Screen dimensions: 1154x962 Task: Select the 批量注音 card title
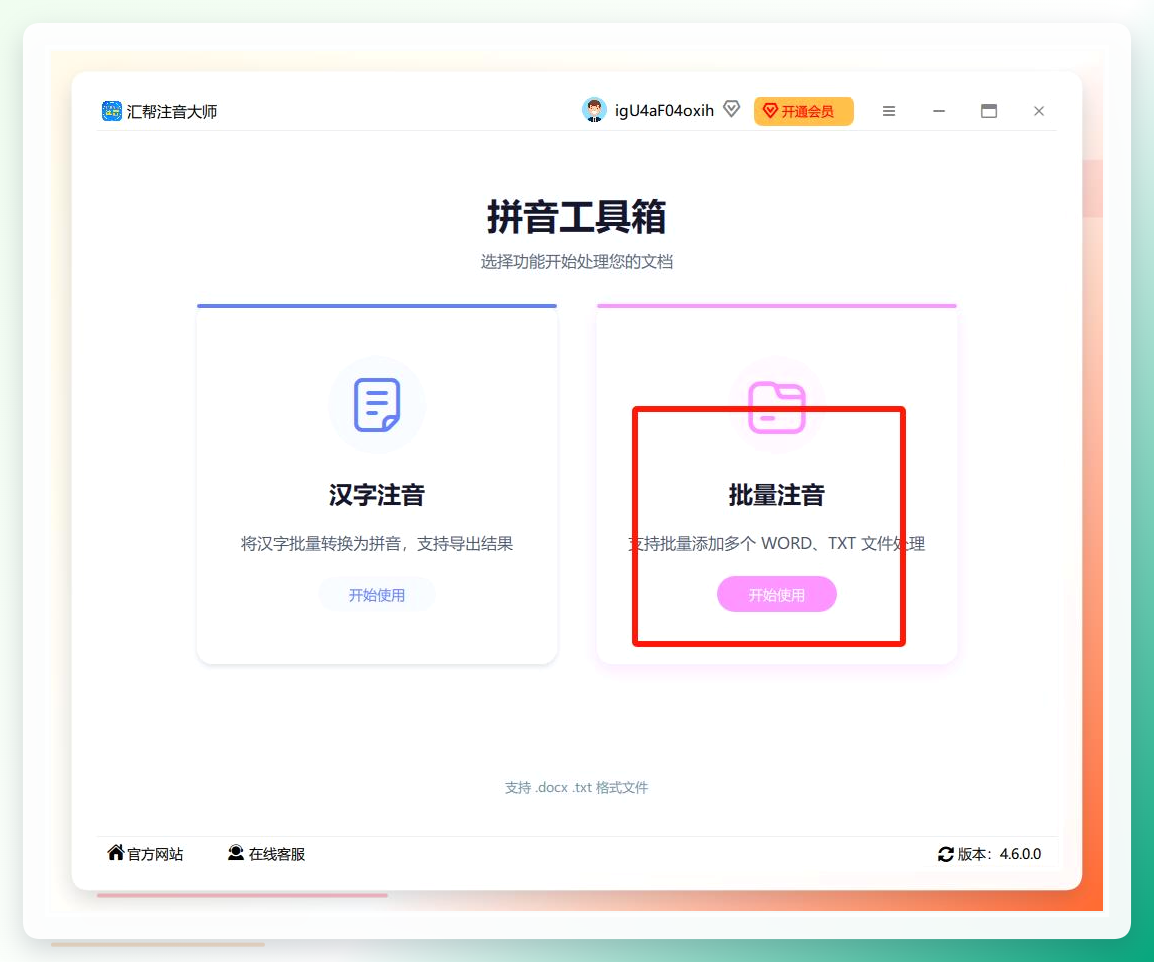(776, 495)
